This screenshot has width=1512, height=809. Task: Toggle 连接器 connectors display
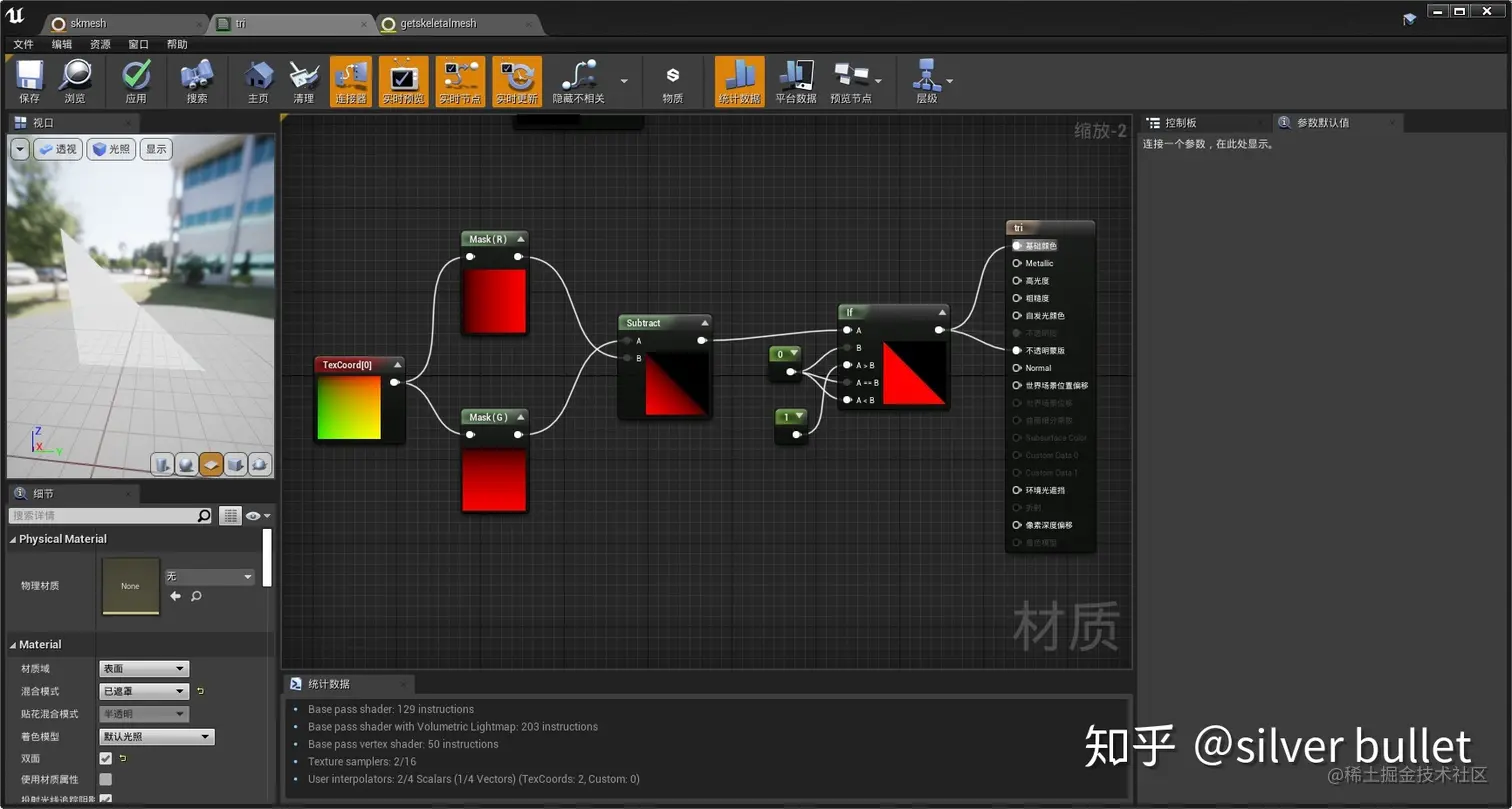point(351,81)
